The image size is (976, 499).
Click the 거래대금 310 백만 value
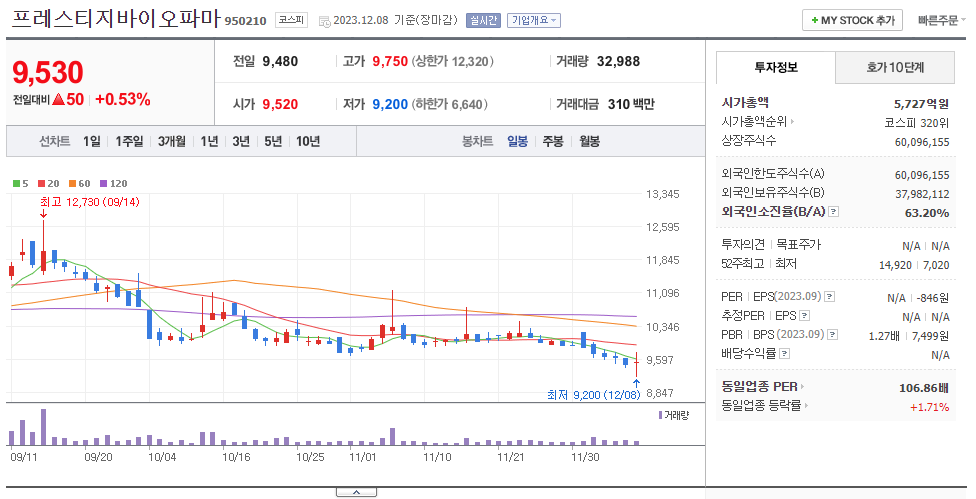[x=631, y=105]
